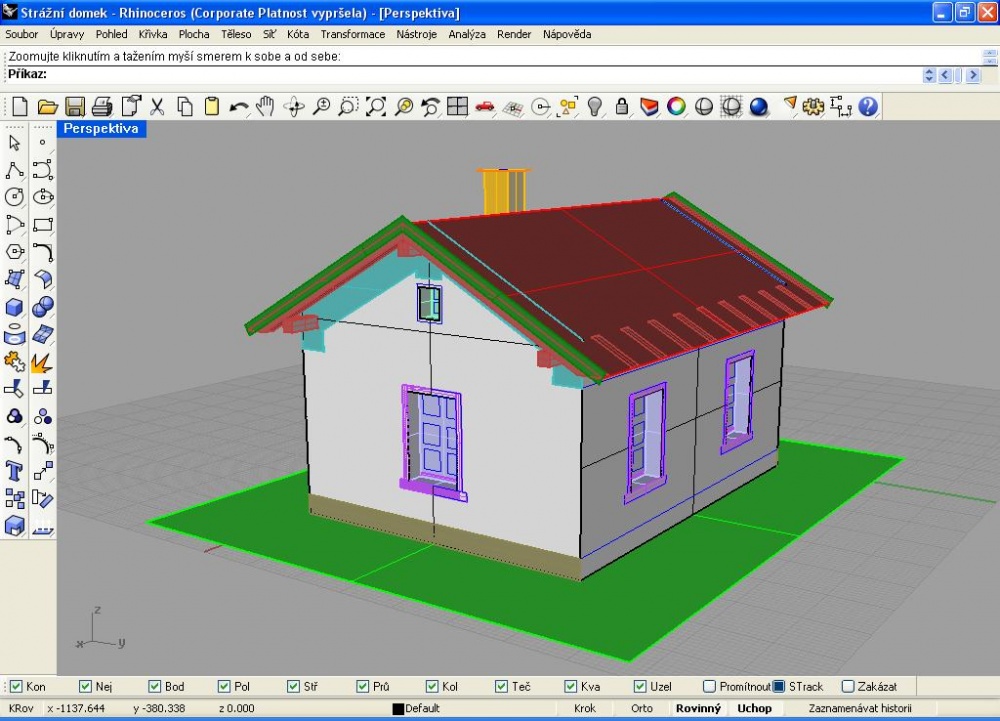The height and width of the screenshot is (721, 1000).
Task: Click the Print icon
Action: pyautogui.click(x=102, y=106)
